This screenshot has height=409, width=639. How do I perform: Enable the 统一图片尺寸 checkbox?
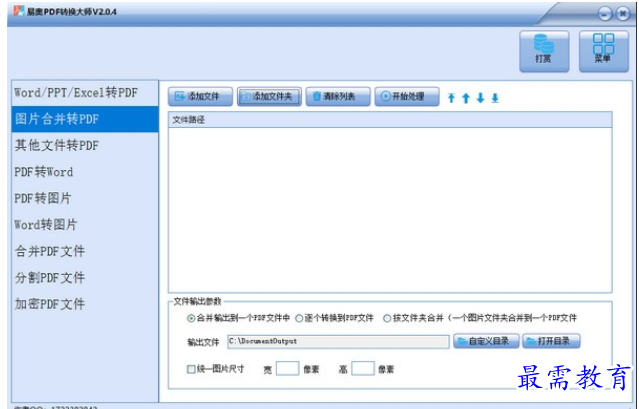pyautogui.click(x=191, y=369)
